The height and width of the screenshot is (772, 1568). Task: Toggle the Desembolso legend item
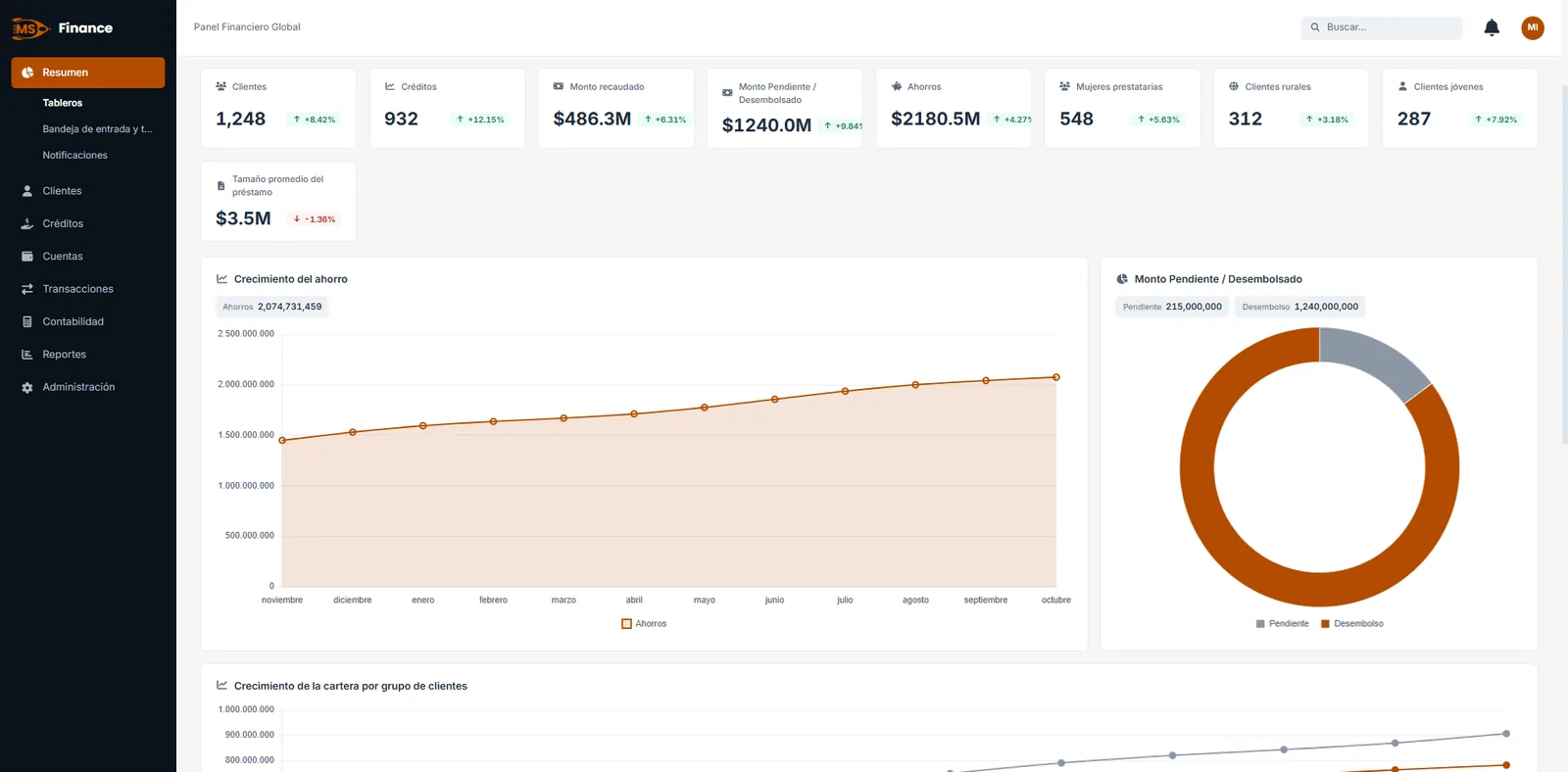[1352, 624]
